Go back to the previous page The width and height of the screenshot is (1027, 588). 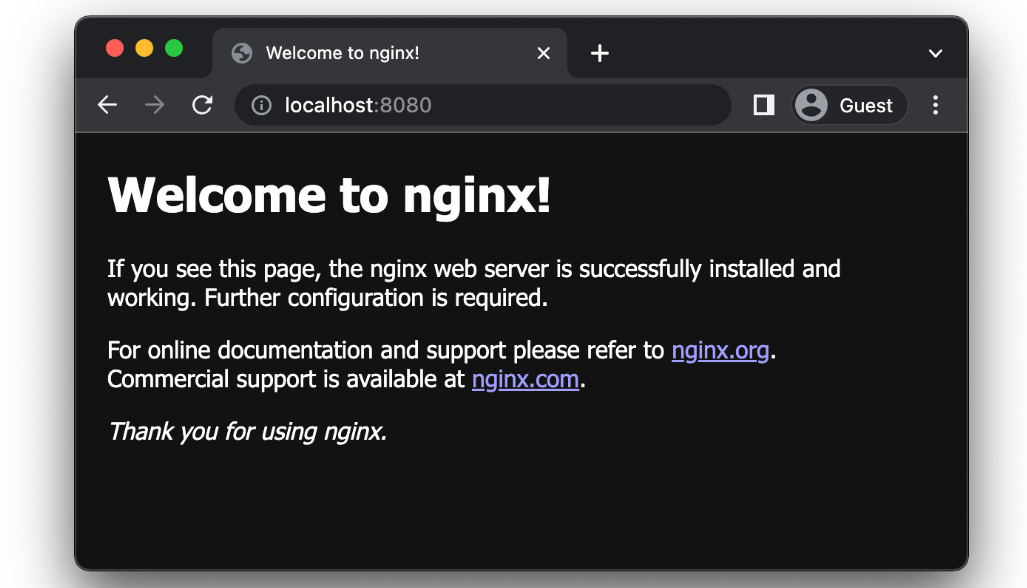coord(107,105)
